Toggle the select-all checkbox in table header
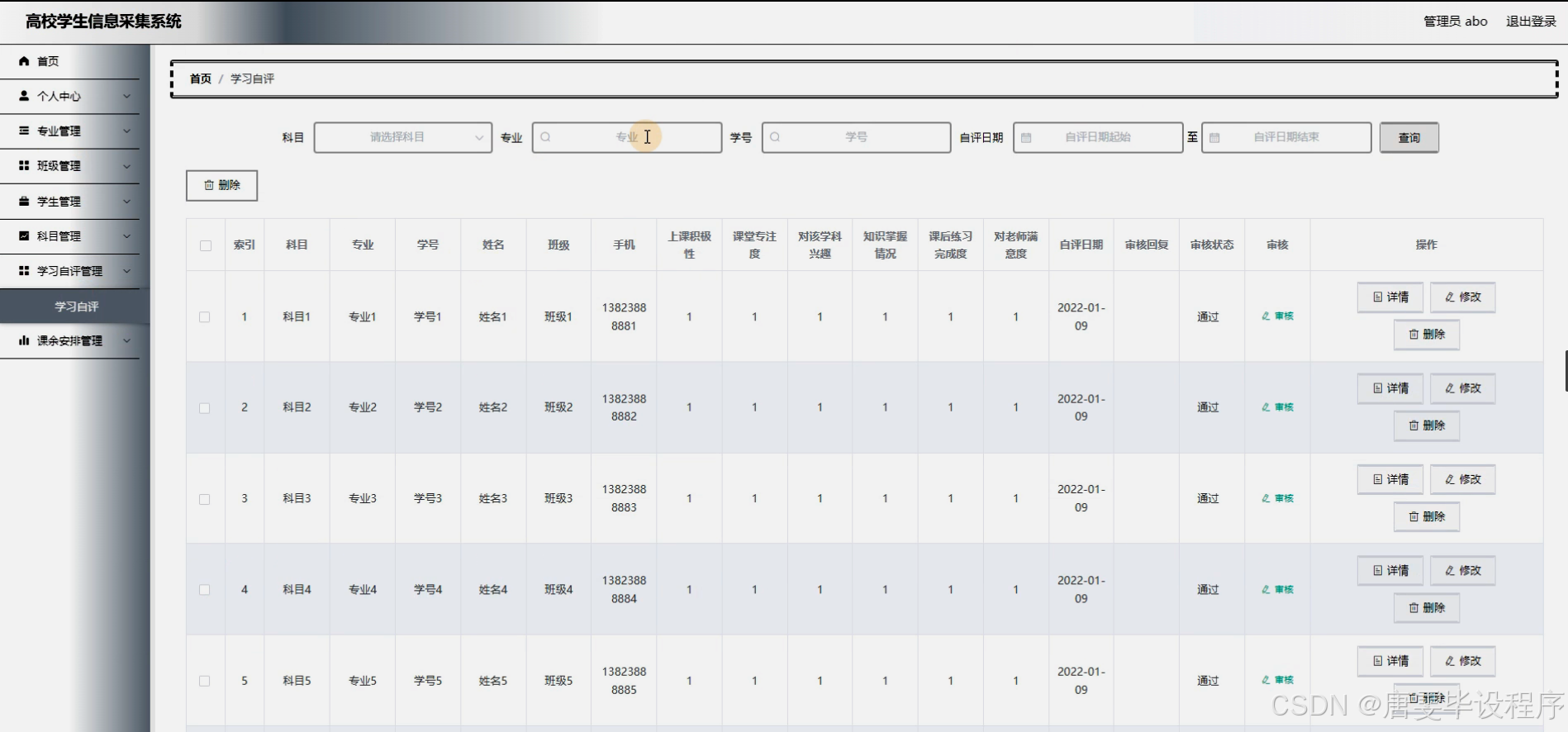The height and width of the screenshot is (732, 1568). pos(205,245)
